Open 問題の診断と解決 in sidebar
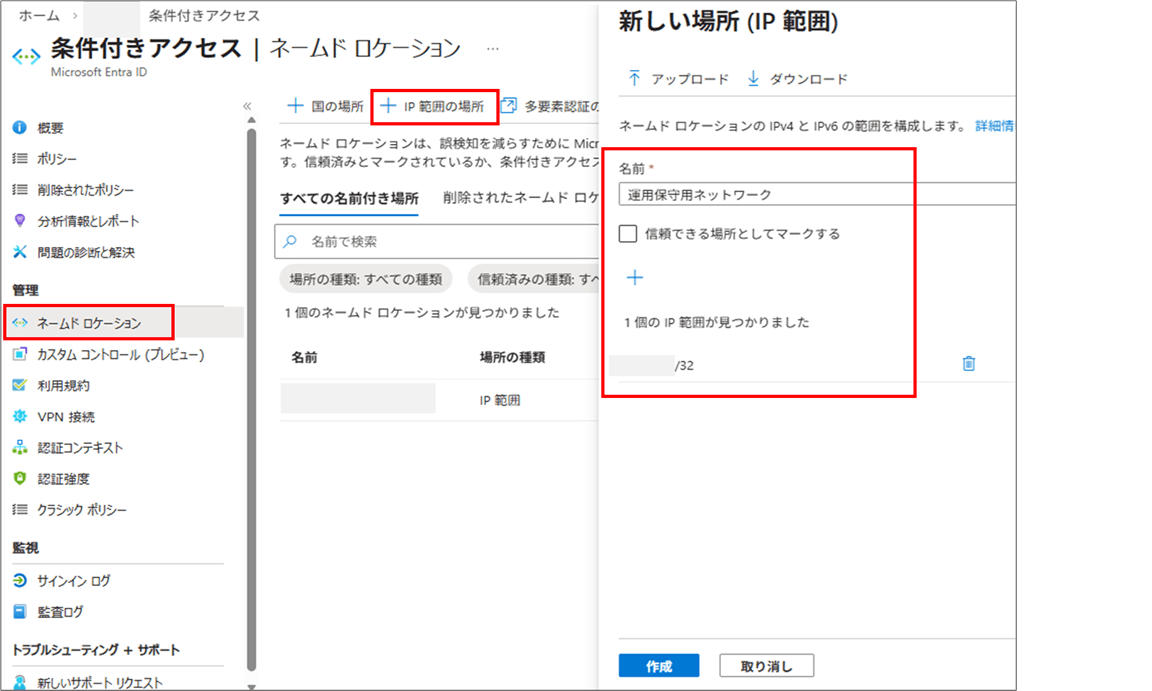Viewport: 1152px width, 691px height. click(x=85, y=252)
